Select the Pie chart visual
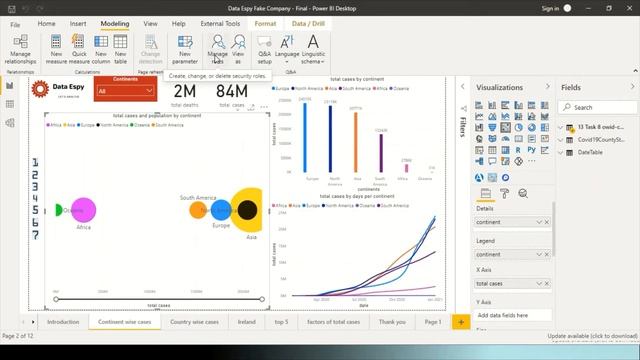 [518, 127]
